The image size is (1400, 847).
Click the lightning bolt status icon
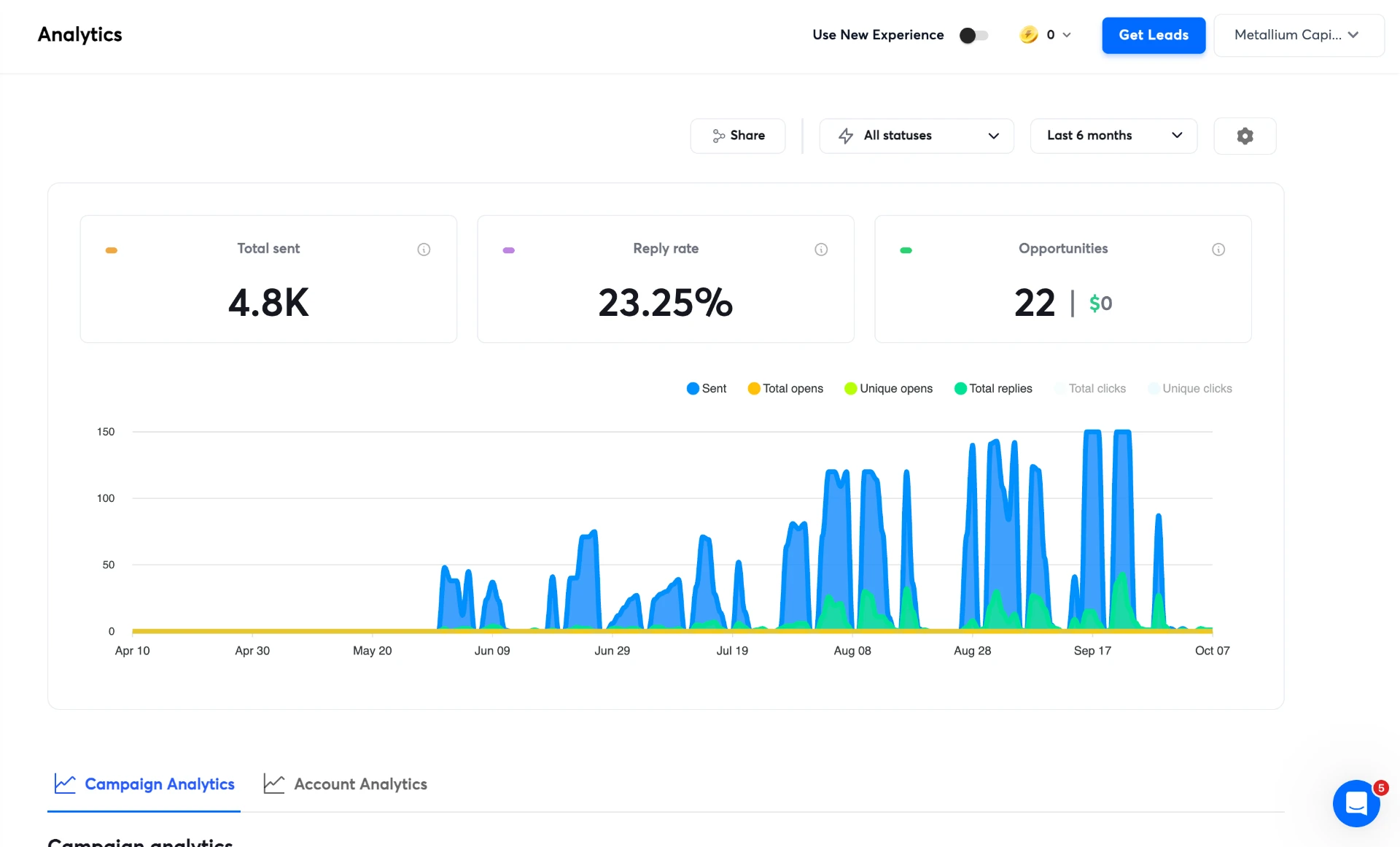point(846,136)
